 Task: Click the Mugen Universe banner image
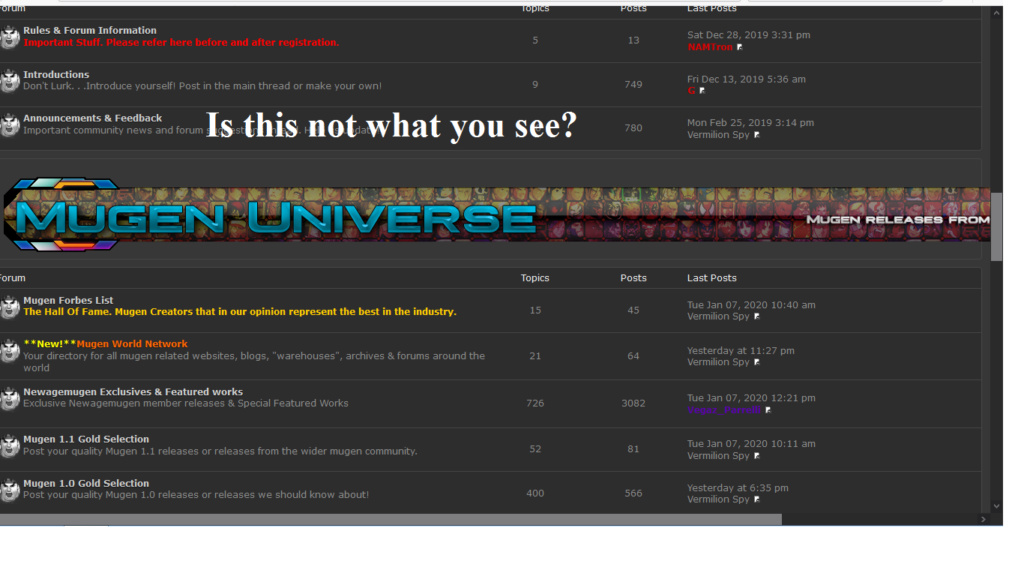[x=496, y=214]
